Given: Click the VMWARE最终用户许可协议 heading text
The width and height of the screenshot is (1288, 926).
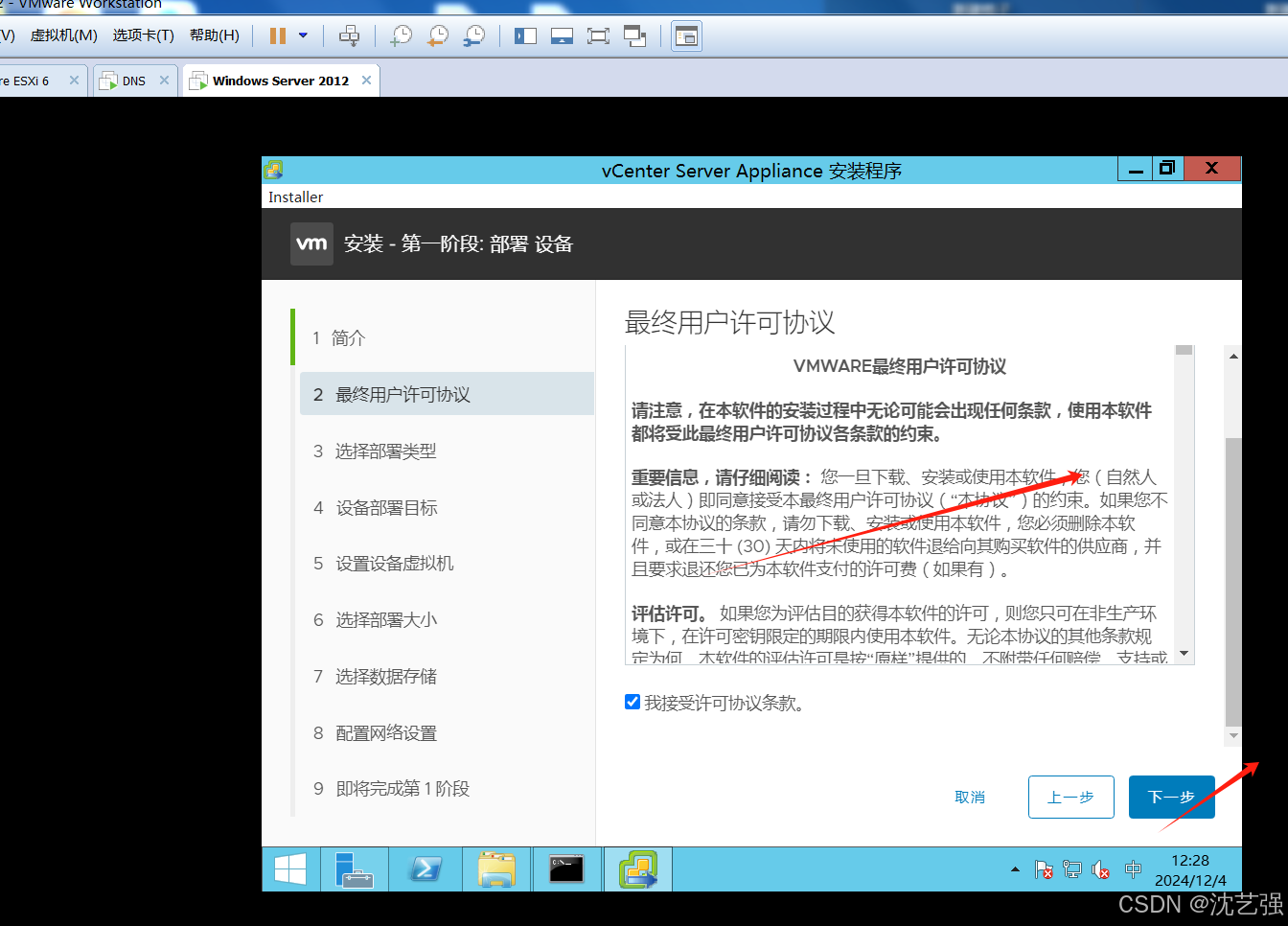Looking at the screenshot, I should [x=900, y=366].
